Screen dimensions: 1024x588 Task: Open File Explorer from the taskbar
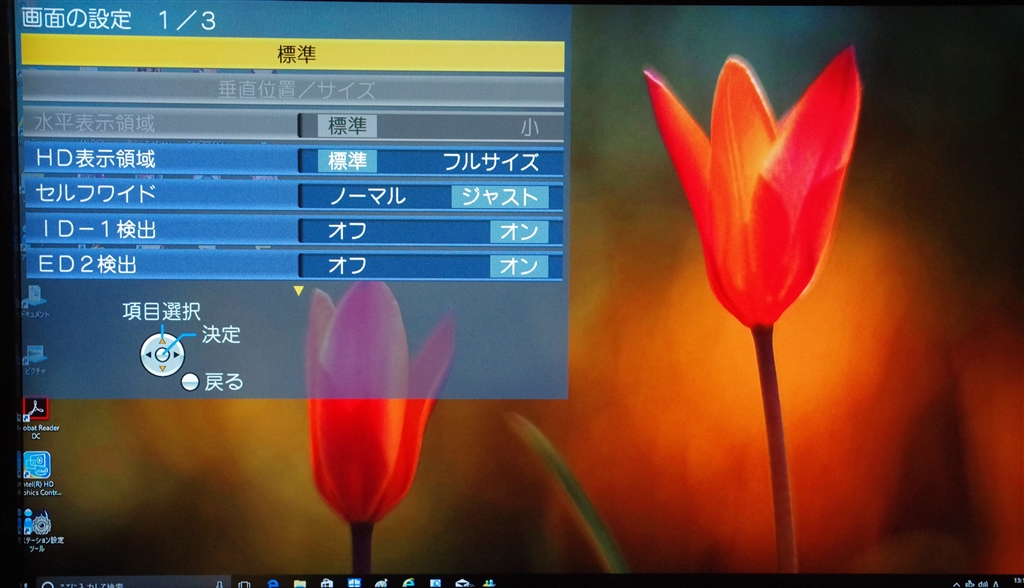point(300,583)
